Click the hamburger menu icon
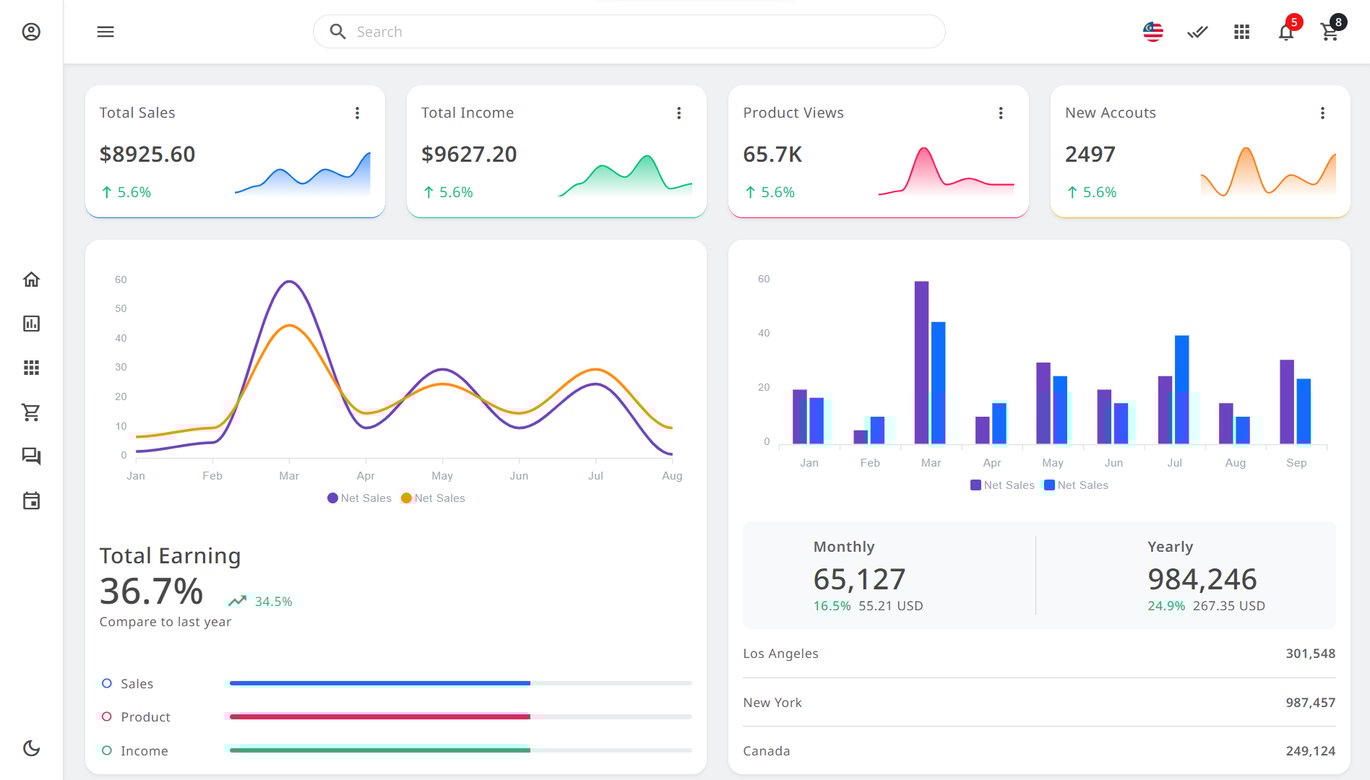Image resolution: width=1370 pixels, height=780 pixels. pos(105,32)
